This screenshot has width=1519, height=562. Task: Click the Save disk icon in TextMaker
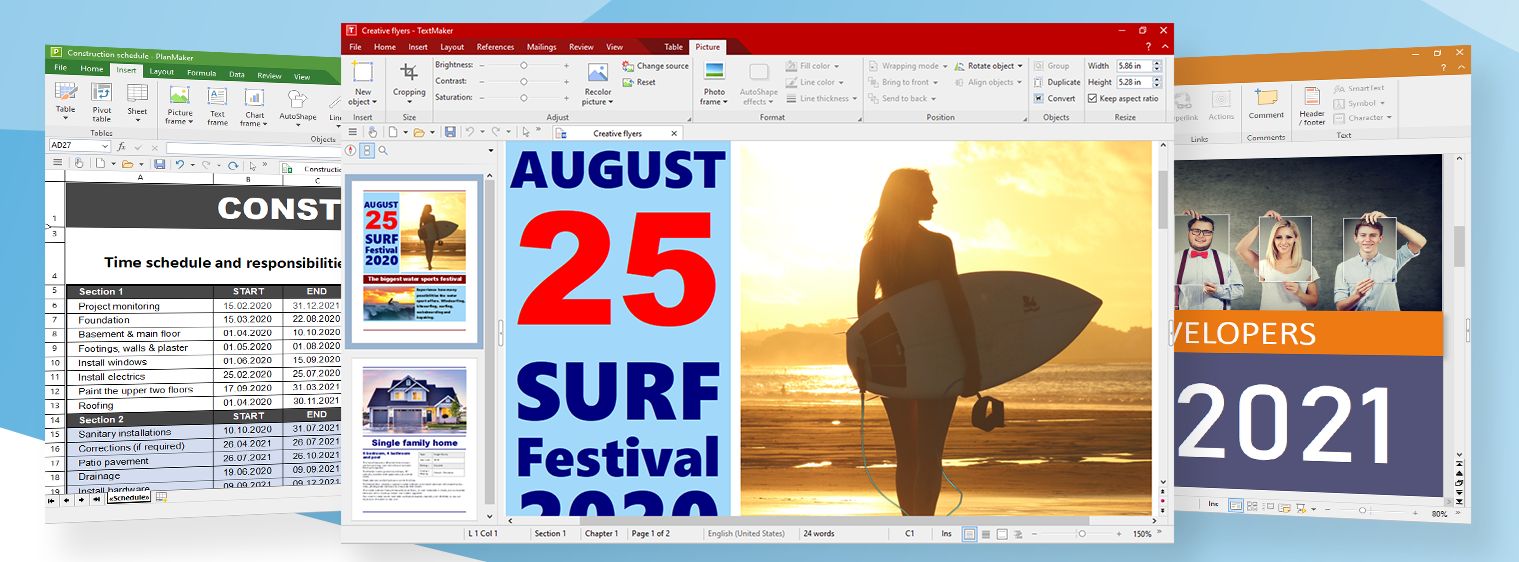[x=450, y=132]
